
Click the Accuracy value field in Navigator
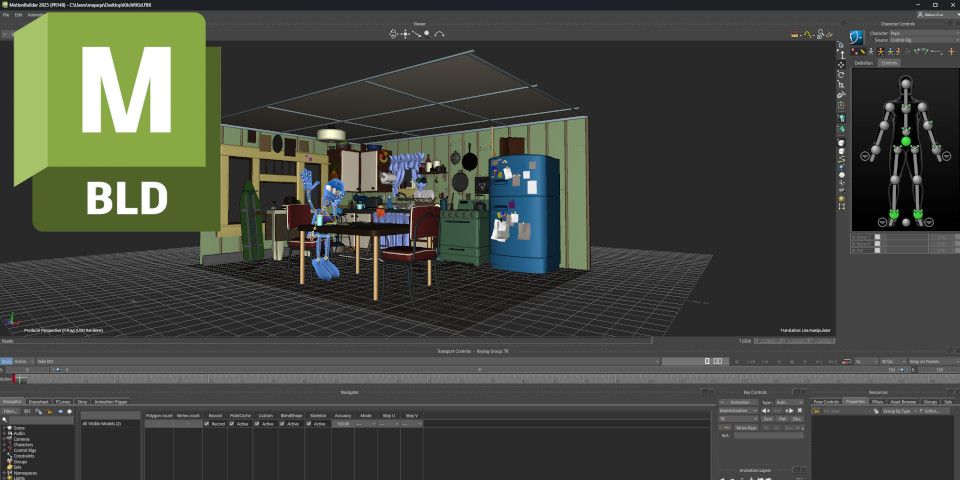click(343, 424)
